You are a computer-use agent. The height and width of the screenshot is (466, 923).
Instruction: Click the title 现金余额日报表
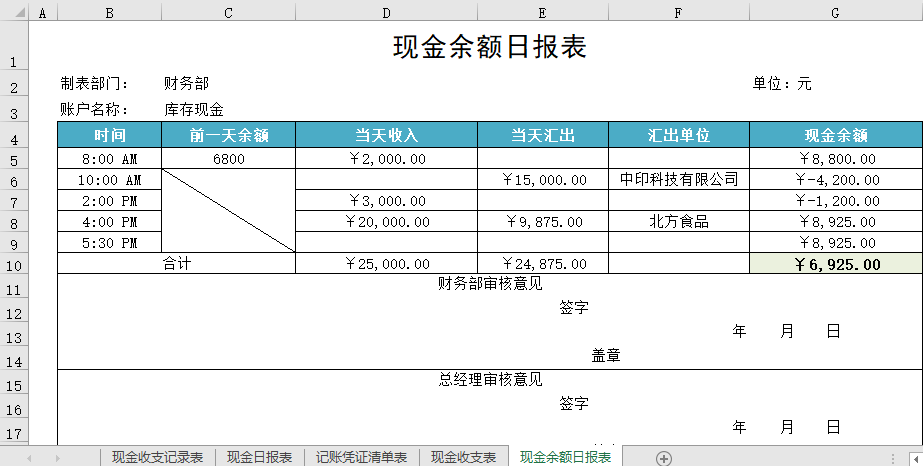point(489,47)
